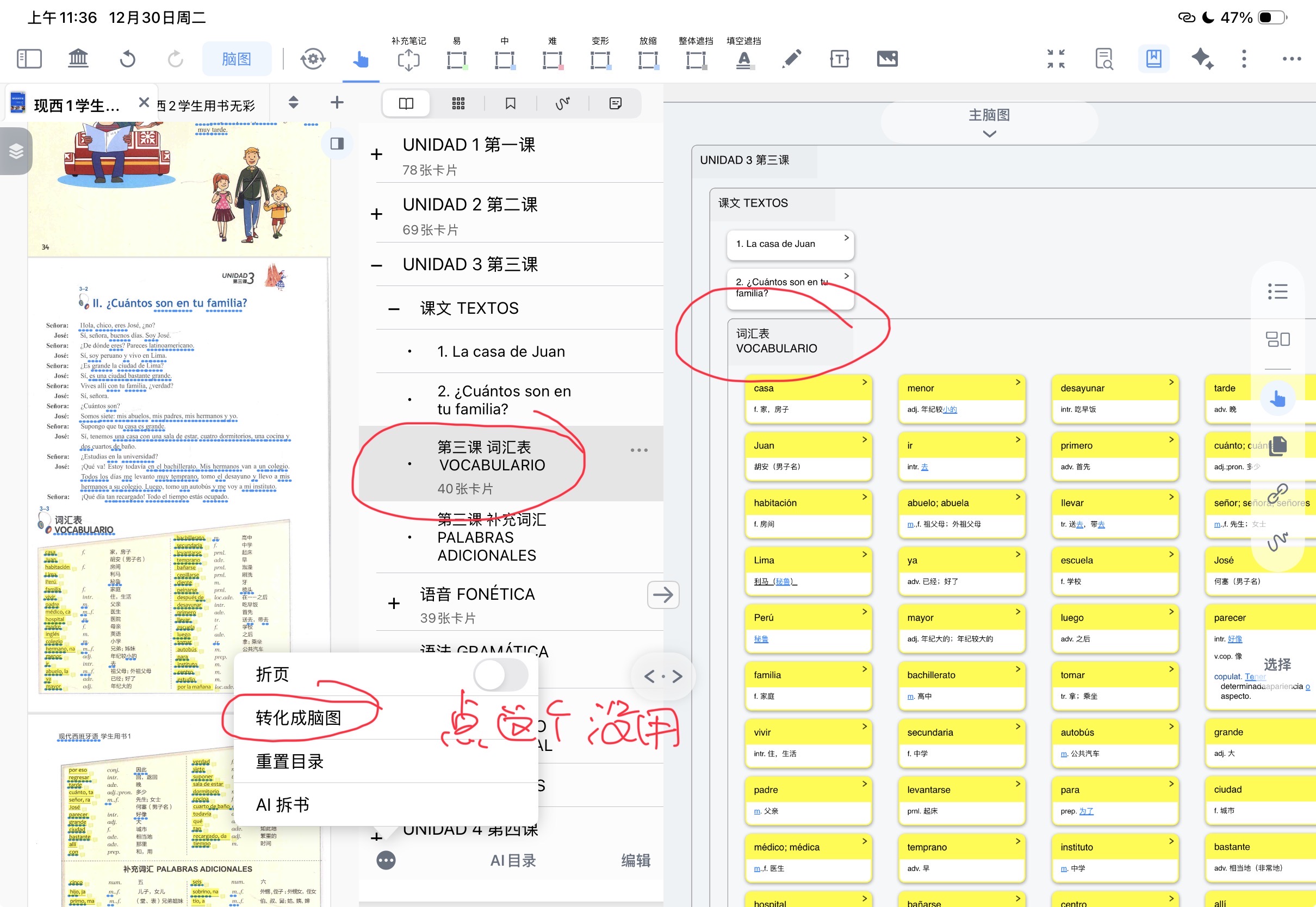Select 转化成脑图 from the popup menu

pyautogui.click(x=299, y=718)
